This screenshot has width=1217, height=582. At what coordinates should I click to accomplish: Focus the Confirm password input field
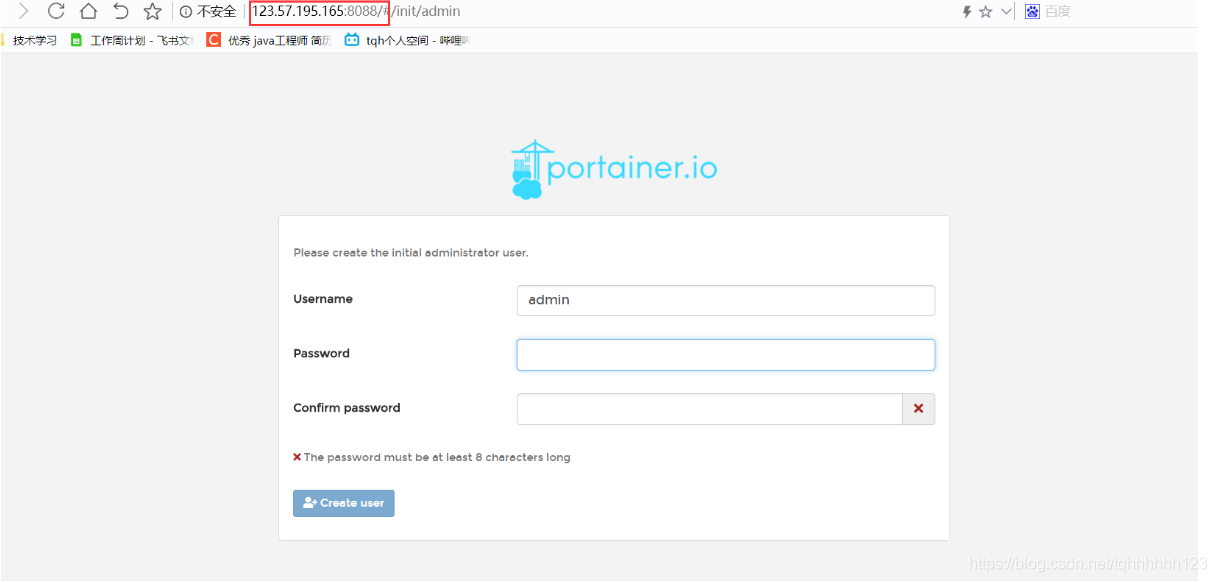(x=710, y=408)
